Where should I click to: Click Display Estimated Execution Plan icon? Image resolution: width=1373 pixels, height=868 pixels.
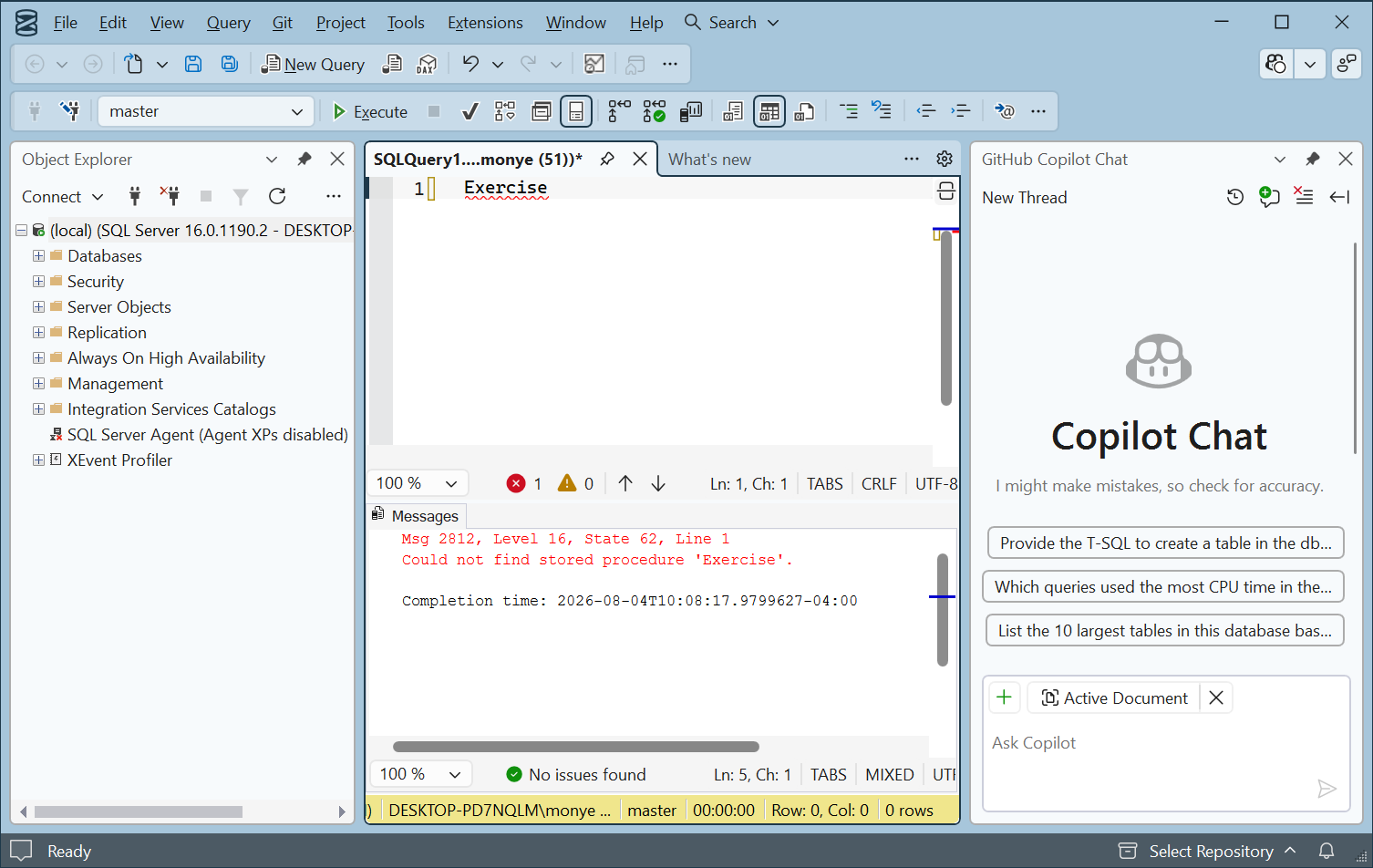pos(505,111)
